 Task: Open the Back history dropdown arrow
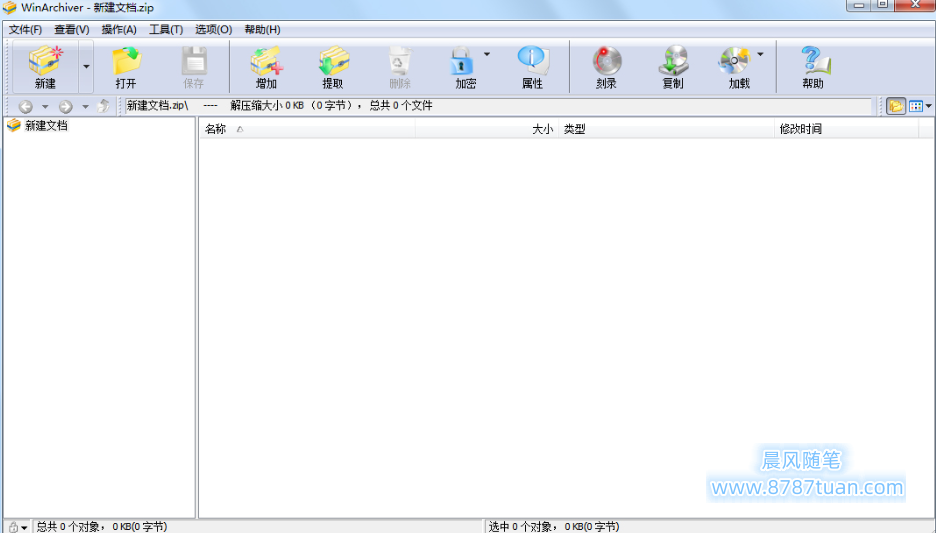click(x=45, y=107)
